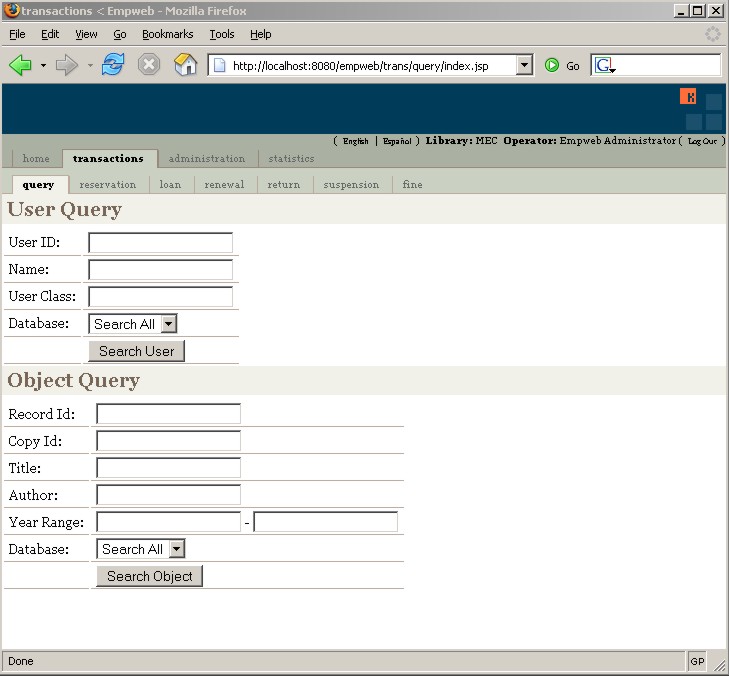
Task: Switch language to Español link
Action: click(397, 141)
